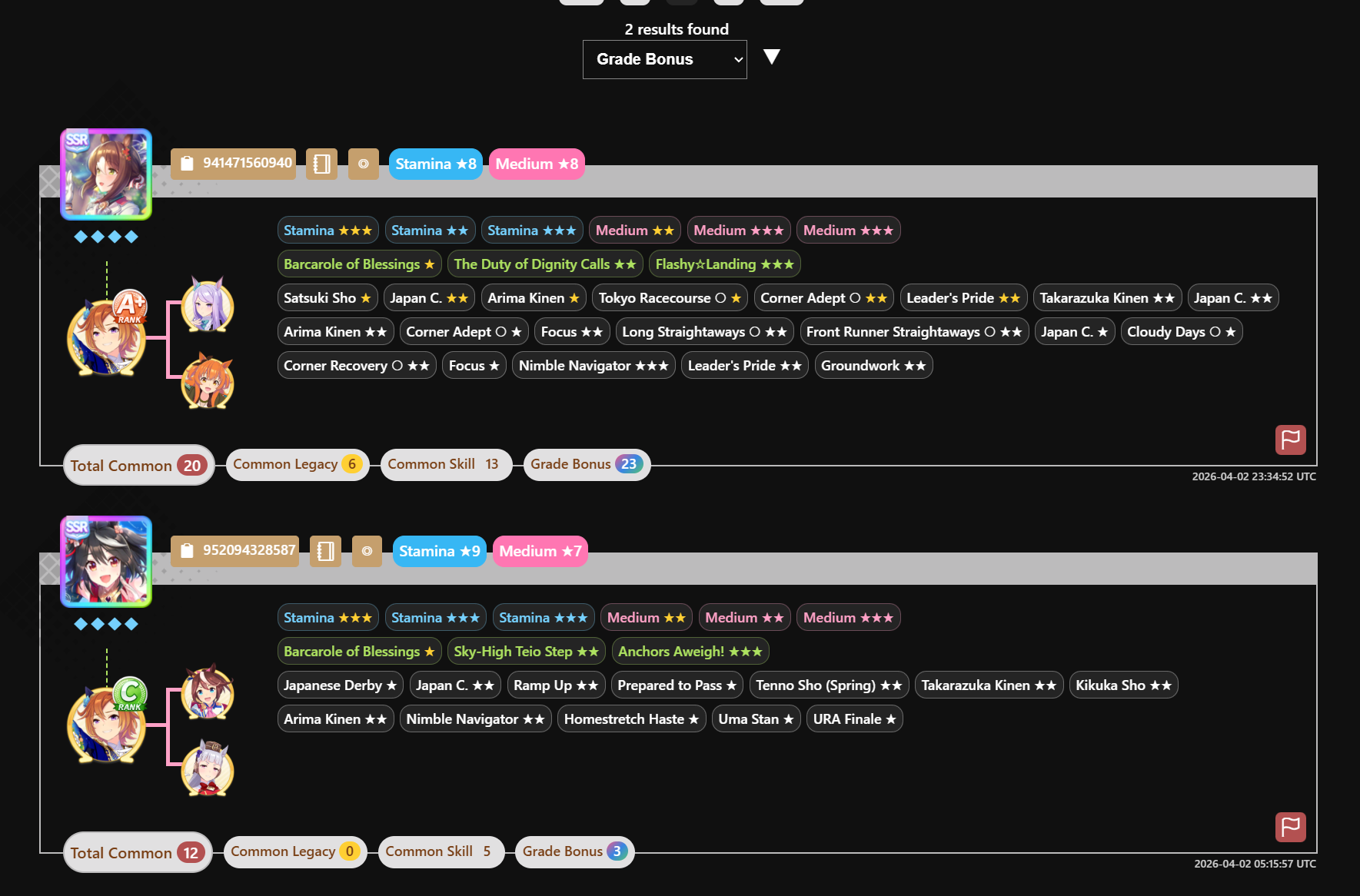Screen dimensions: 1360x896
Task: Select the Tenno Sho (Spring) chip
Action: (829, 685)
